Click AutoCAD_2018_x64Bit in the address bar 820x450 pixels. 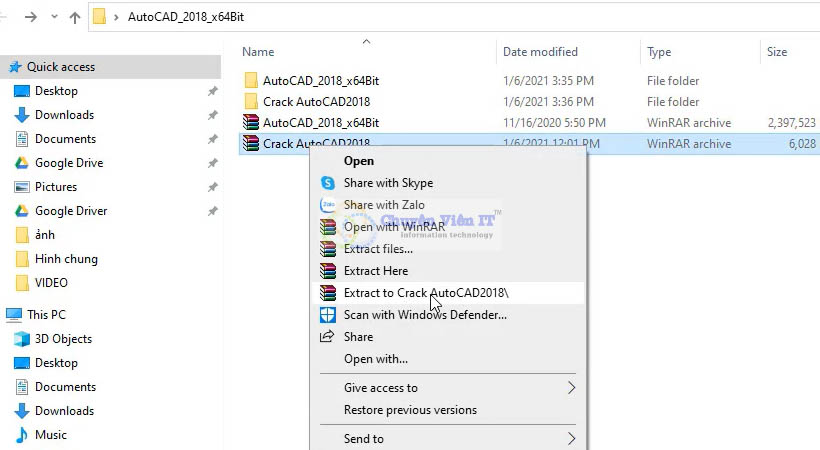point(186,17)
